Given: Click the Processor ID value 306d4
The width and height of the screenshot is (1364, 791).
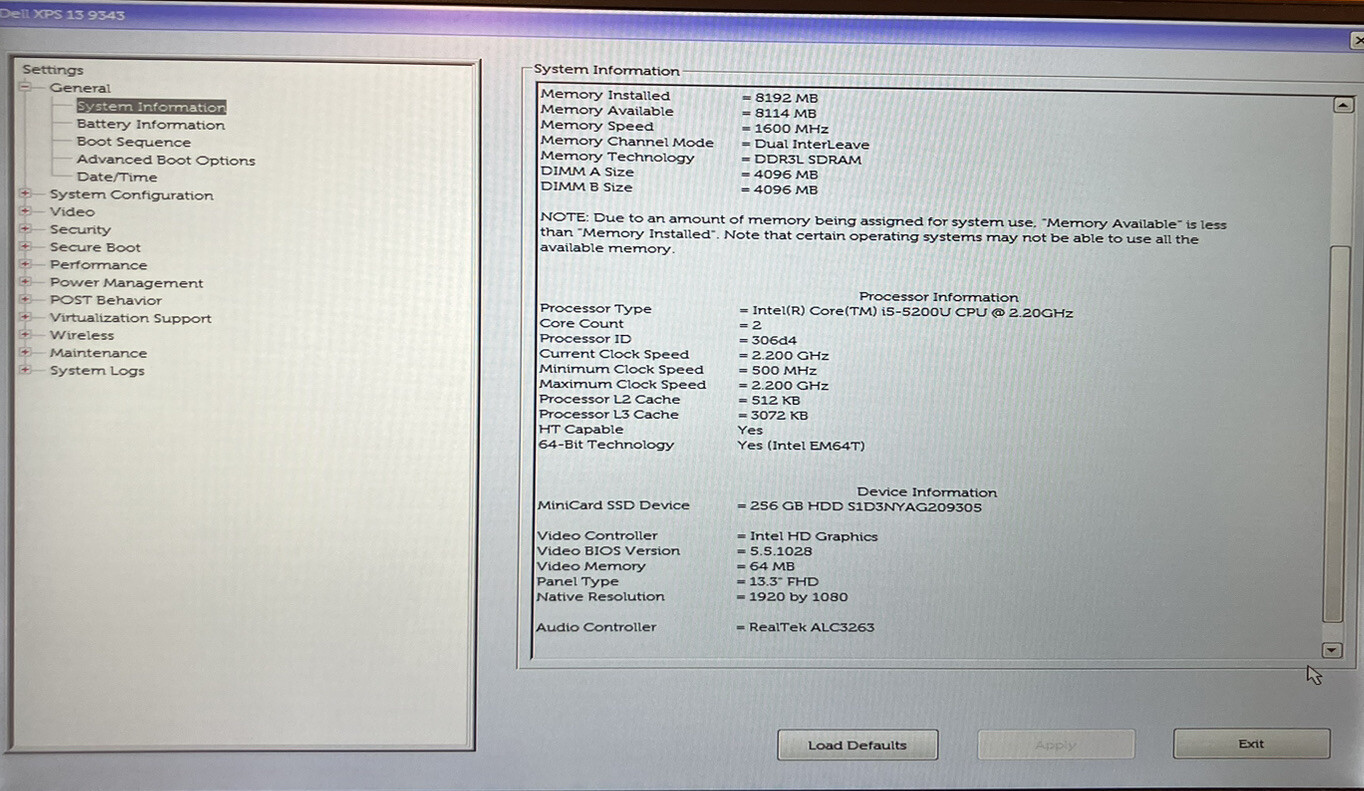Looking at the screenshot, I should (774, 340).
